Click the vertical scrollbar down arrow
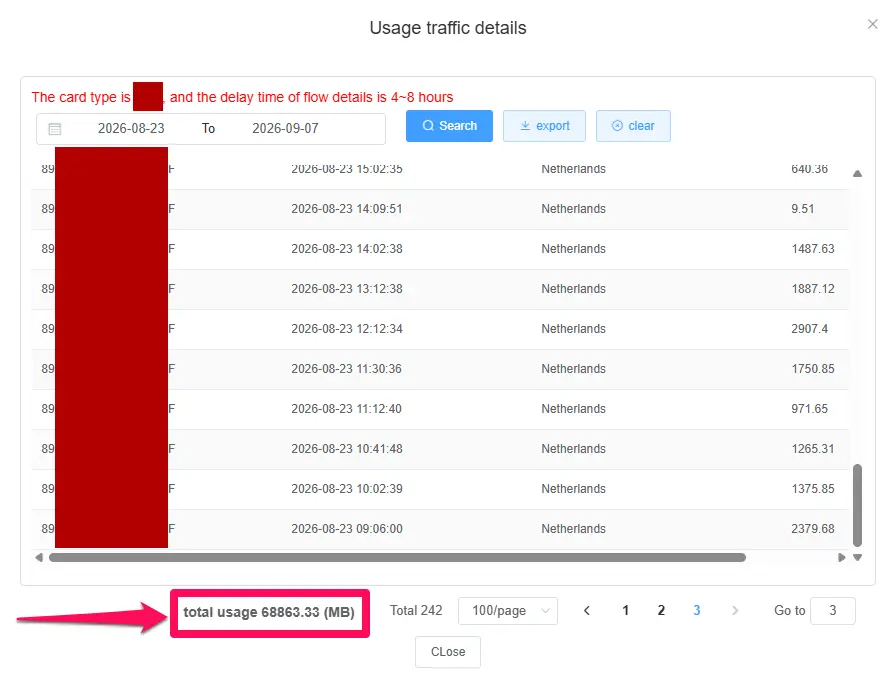Screen dimensions: 885x674 857,558
